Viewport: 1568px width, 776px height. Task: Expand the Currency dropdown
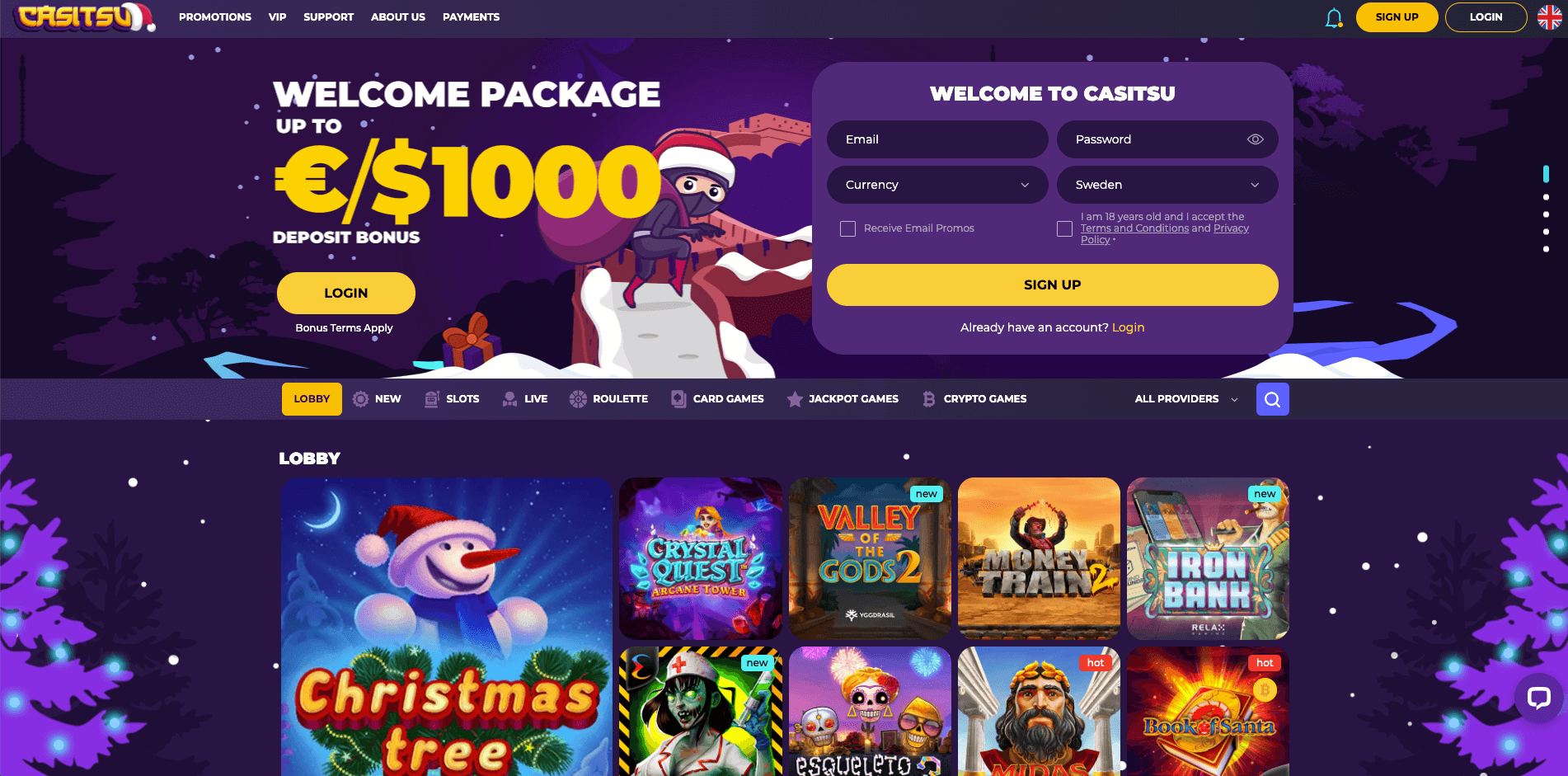coord(937,185)
